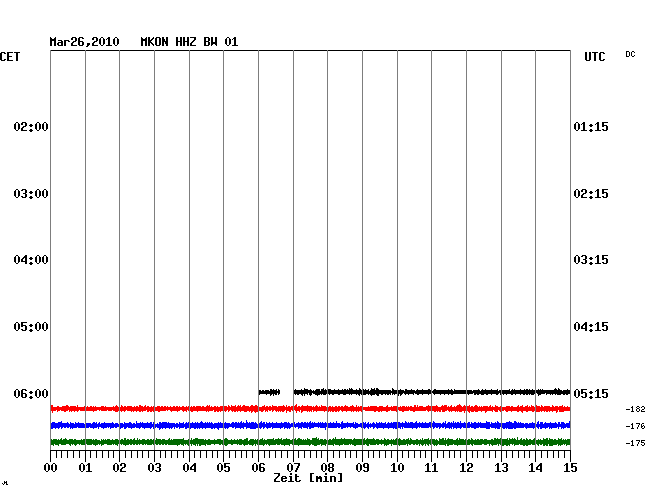This screenshot has width=650, height=494.
Task: Select the 02:00 CET time label
Action: pos(31,126)
